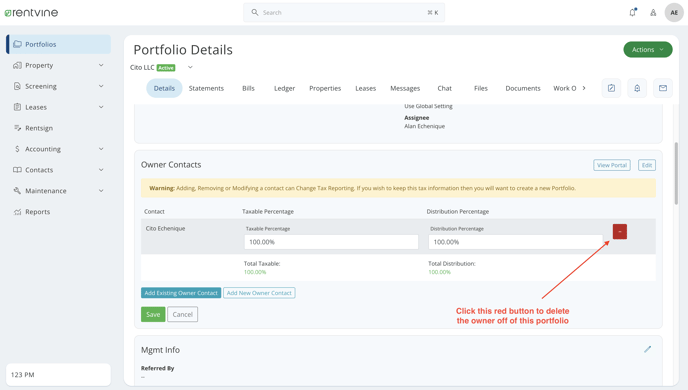
Task: Switch to the Statements tab
Action: [206, 88]
